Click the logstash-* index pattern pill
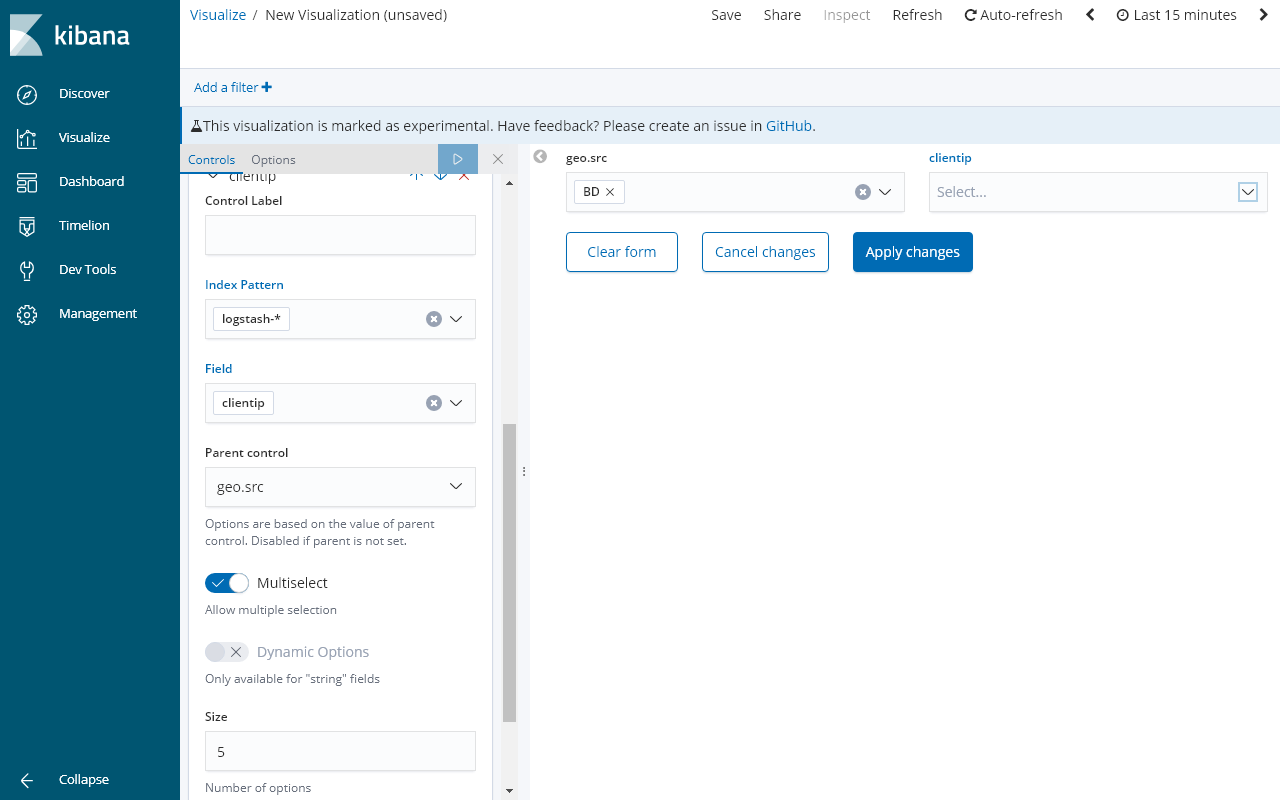Image resolution: width=1280 pixels, height=800 pixels. coord(251,319)
